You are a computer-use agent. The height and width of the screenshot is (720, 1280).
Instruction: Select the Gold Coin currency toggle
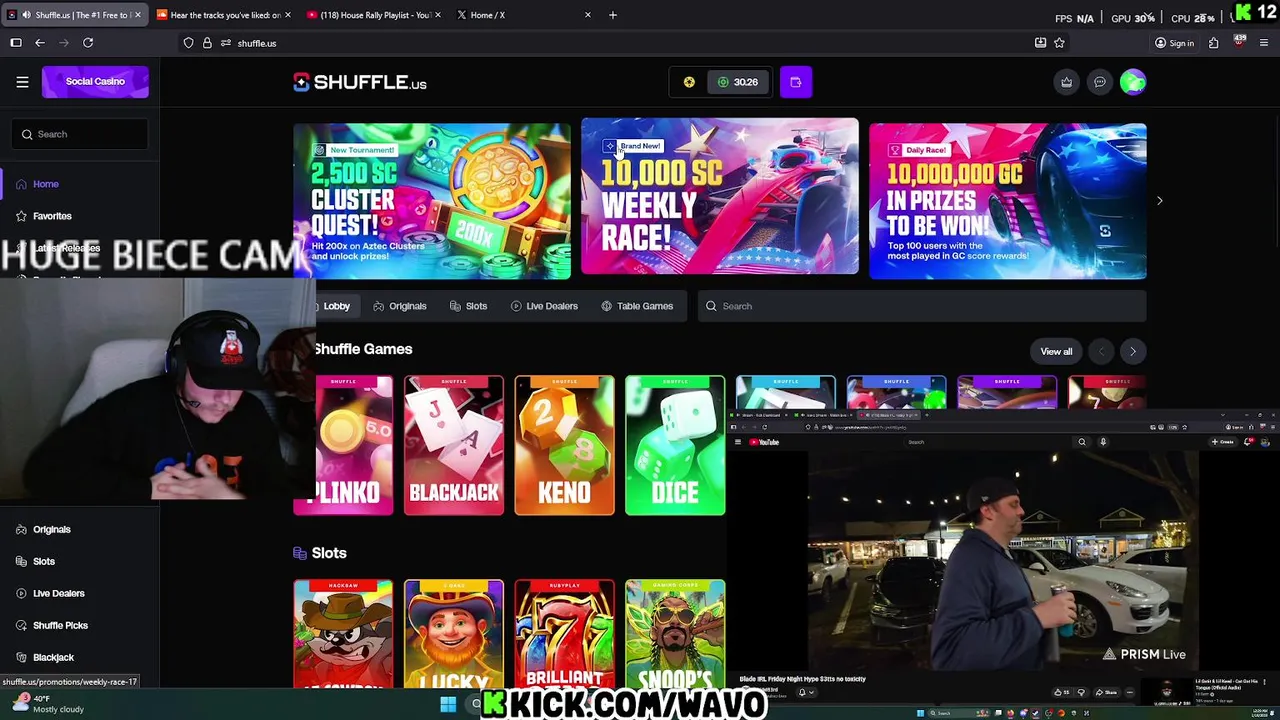(x=689, y=82)
